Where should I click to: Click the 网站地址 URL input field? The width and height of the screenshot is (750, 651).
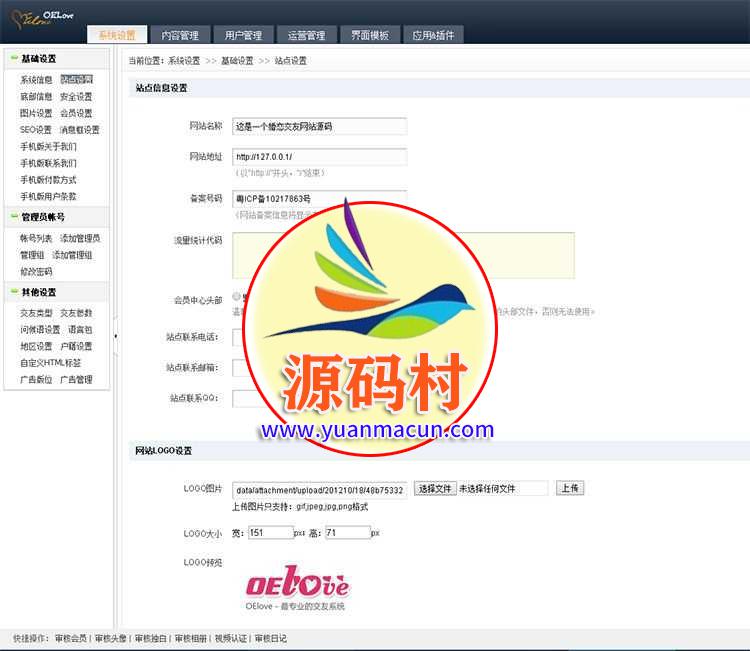tap(320, 157)
